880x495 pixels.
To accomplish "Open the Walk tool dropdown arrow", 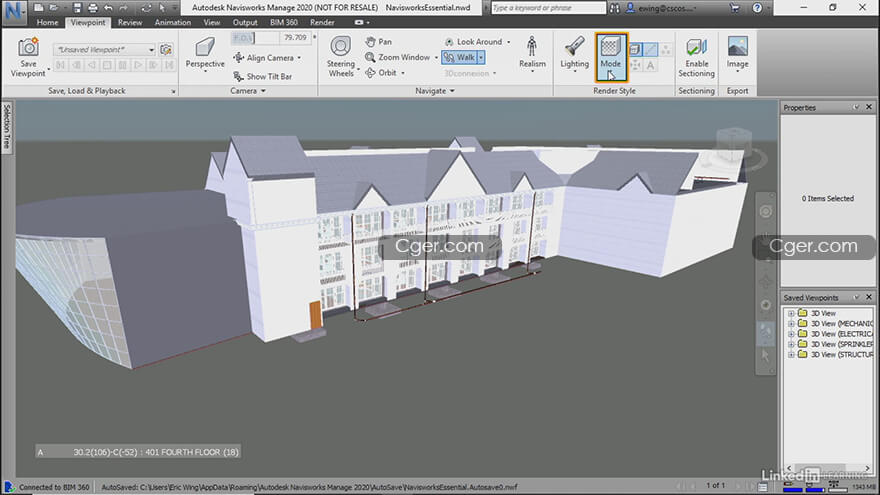I will pos(481,57).
